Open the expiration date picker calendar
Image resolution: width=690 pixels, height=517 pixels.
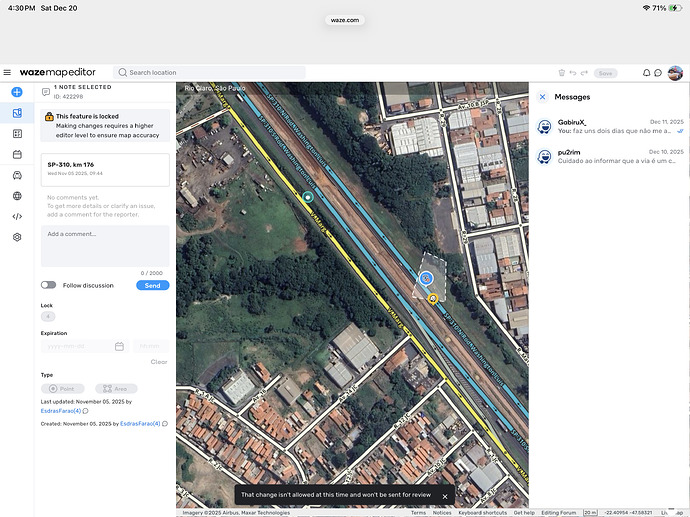(x=119, y=346)
